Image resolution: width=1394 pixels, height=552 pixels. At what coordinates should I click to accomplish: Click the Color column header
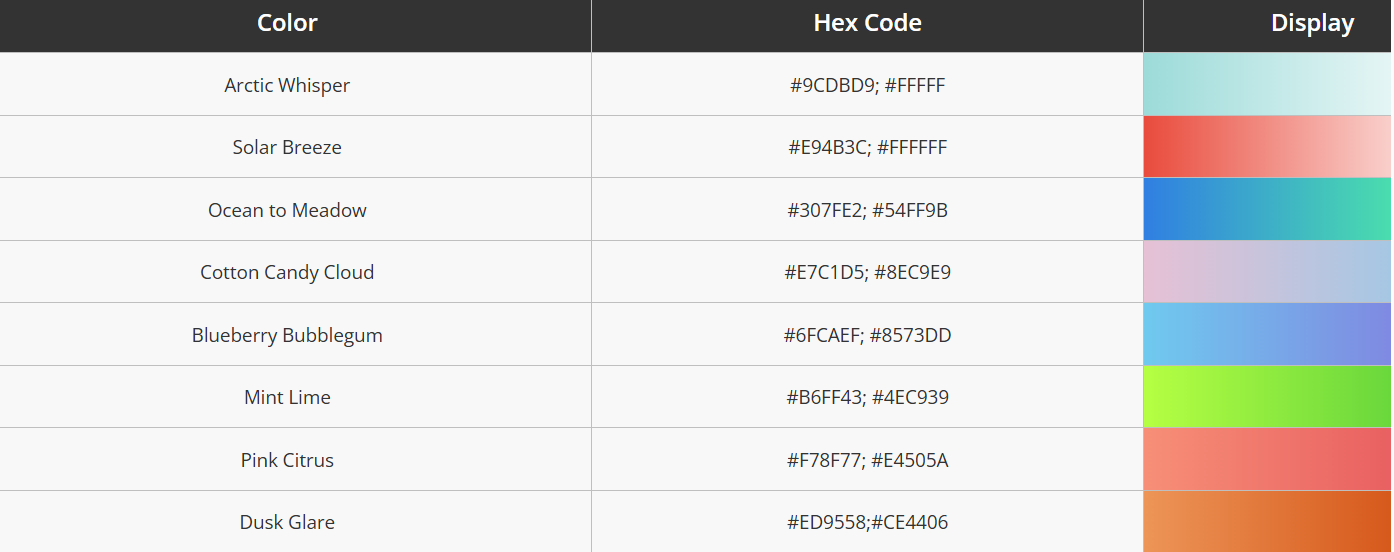pos(287,23)
